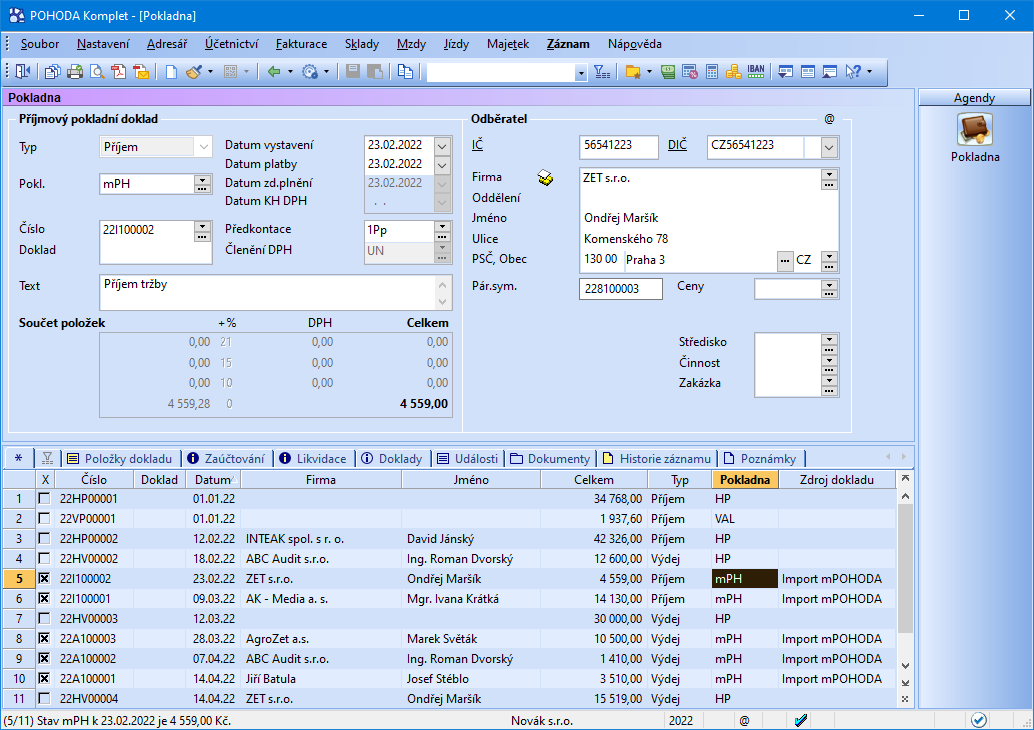Viewport: 1034px width, 730px height.
Task: Open the Fakturace menu
Action: tap(301, 44)
